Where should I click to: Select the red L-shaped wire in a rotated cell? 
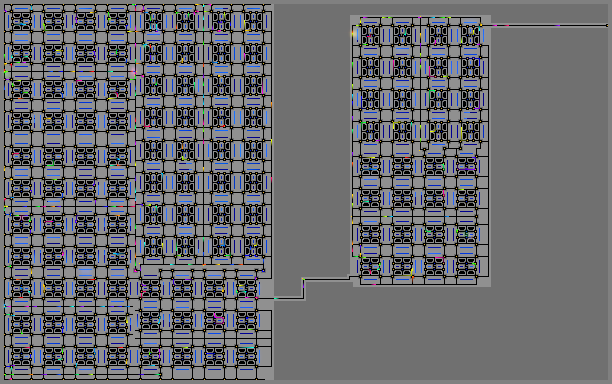pos(147,124)
